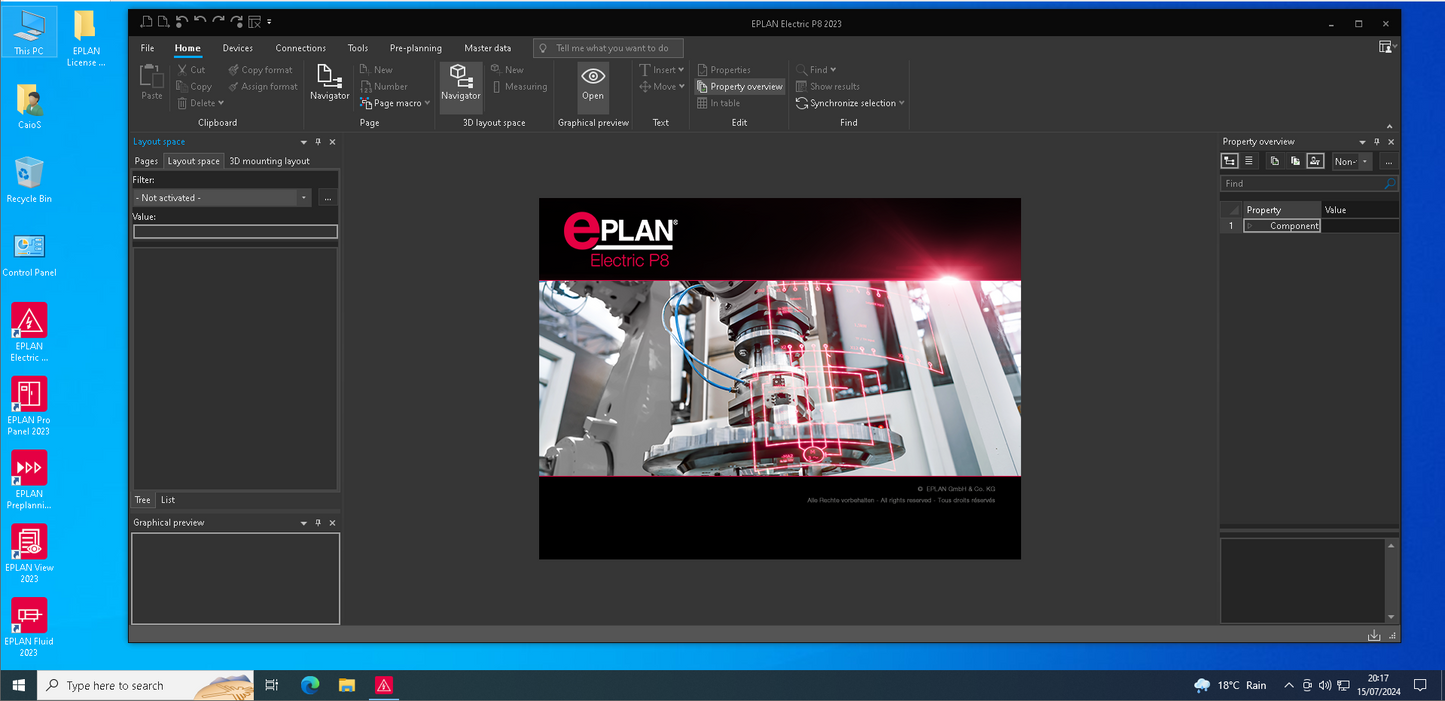Viewport: 1445px width, 701px height.
Task: Click Copy in the Clipboard group
Action: click(194, 87)
